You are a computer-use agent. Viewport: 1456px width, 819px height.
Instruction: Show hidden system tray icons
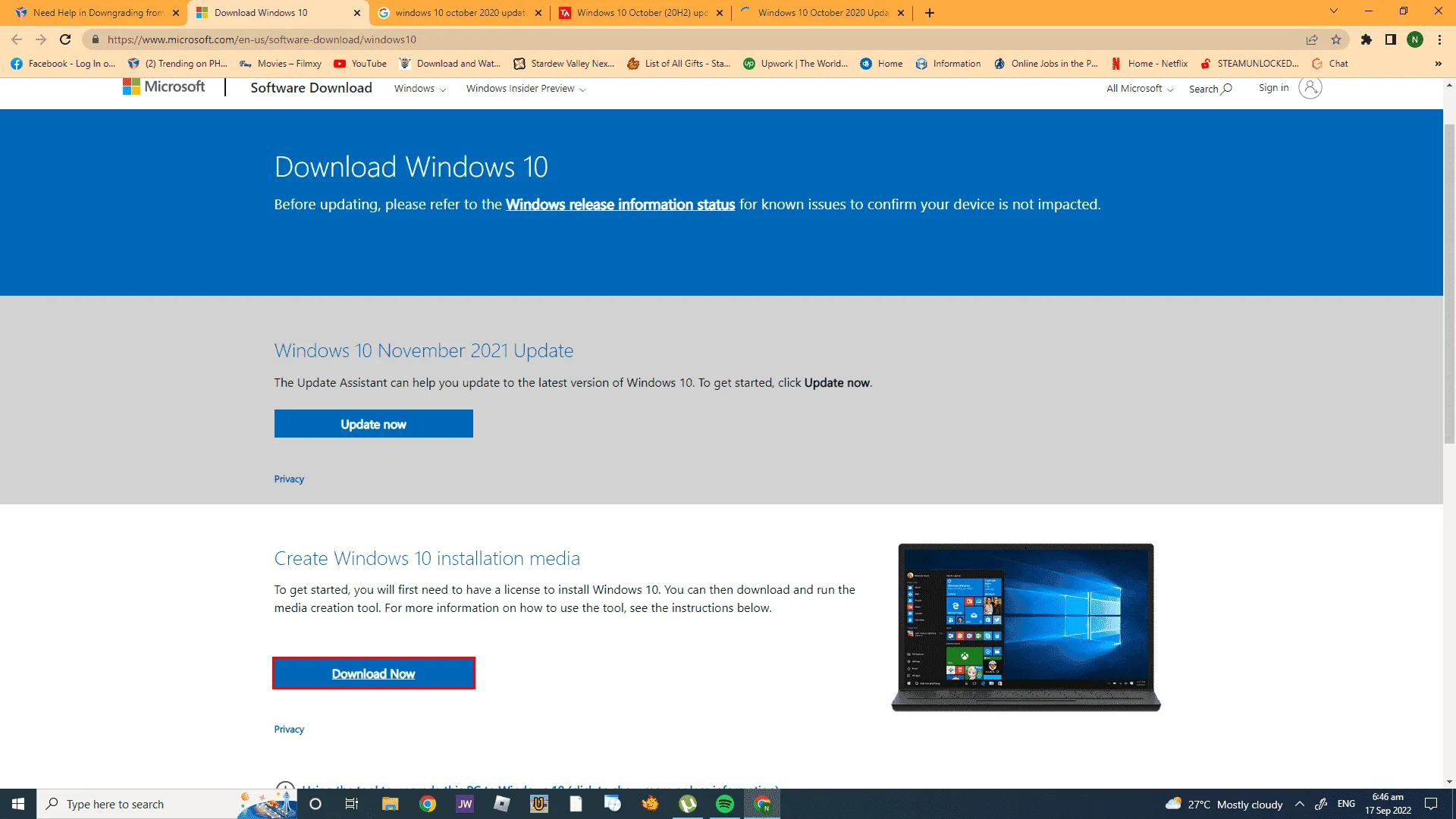click(x=1300, y=804)
